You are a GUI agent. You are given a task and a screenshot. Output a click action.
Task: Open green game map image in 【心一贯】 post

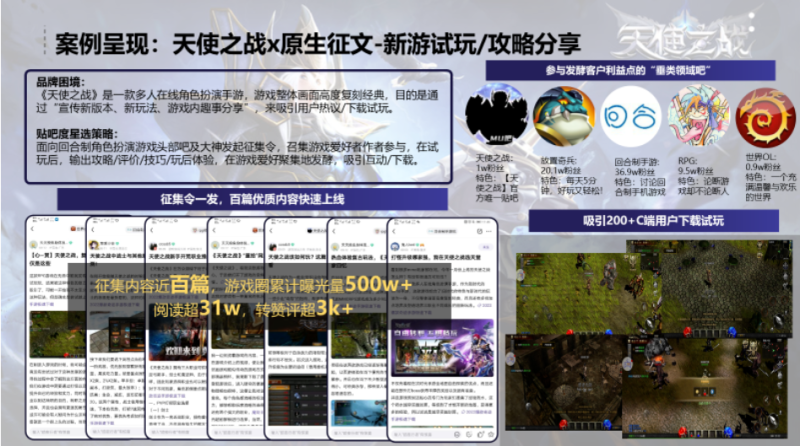point(57,334)
